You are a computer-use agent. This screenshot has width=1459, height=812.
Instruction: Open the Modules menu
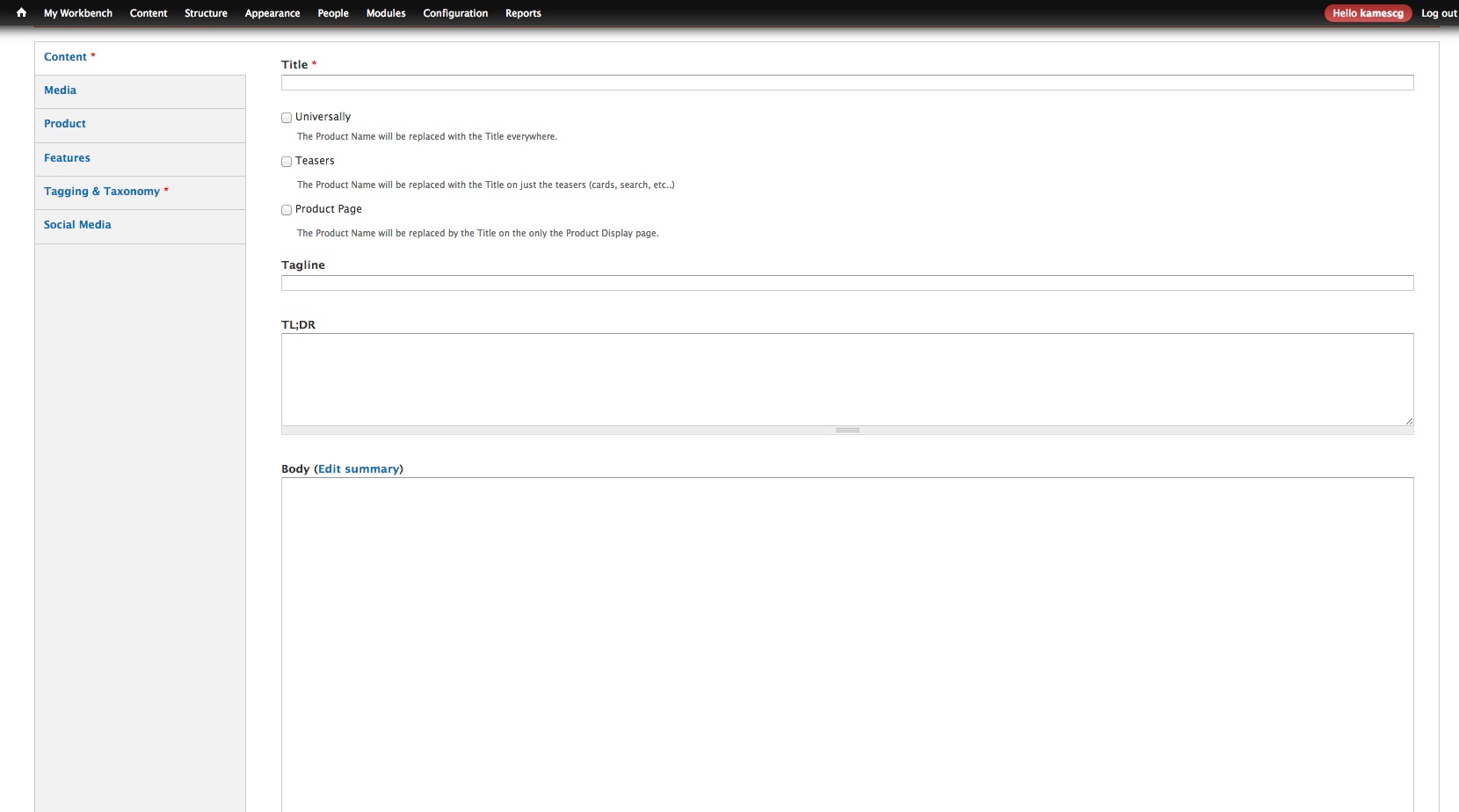pos(386,13)
